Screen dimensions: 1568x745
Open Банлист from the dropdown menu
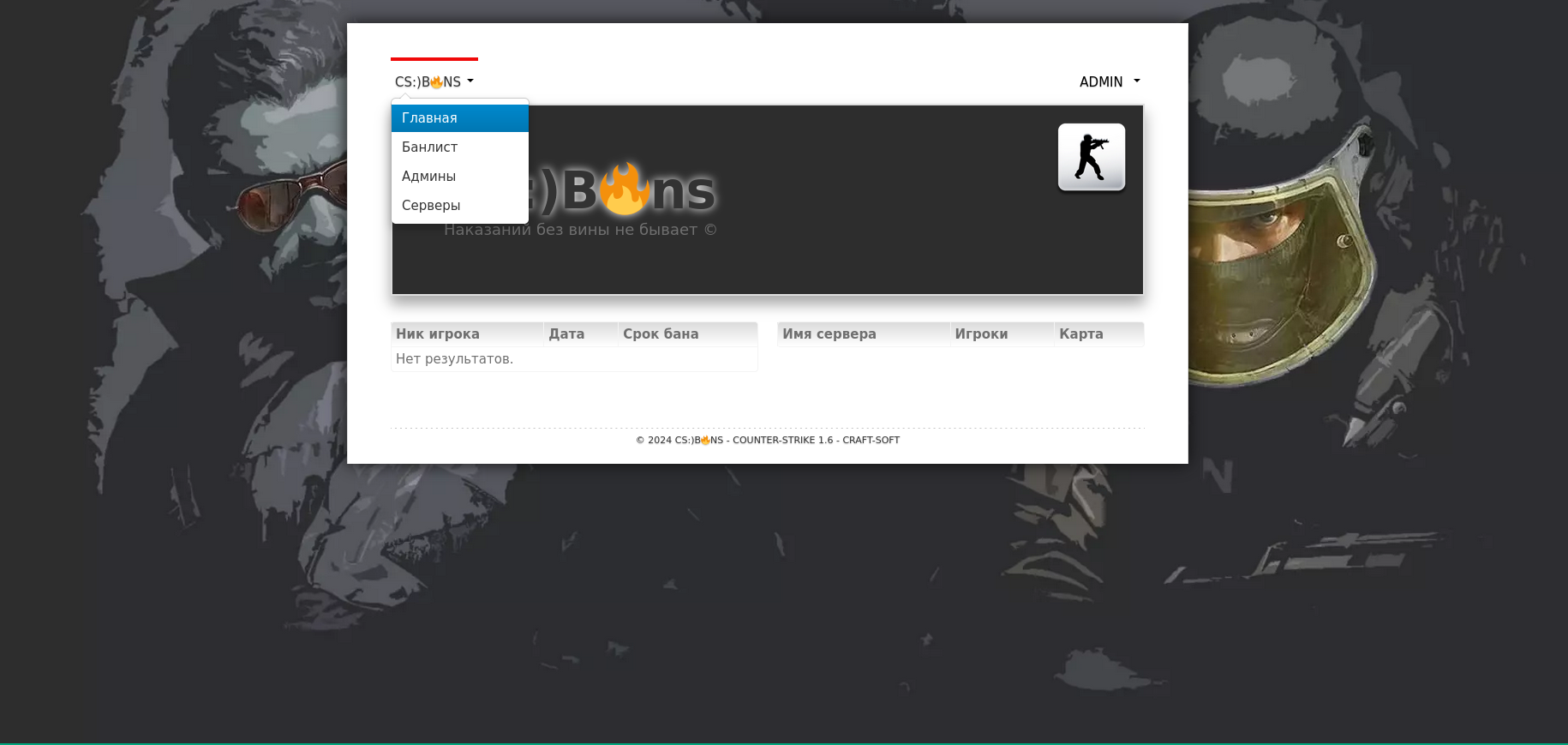(x=460, y=147)
